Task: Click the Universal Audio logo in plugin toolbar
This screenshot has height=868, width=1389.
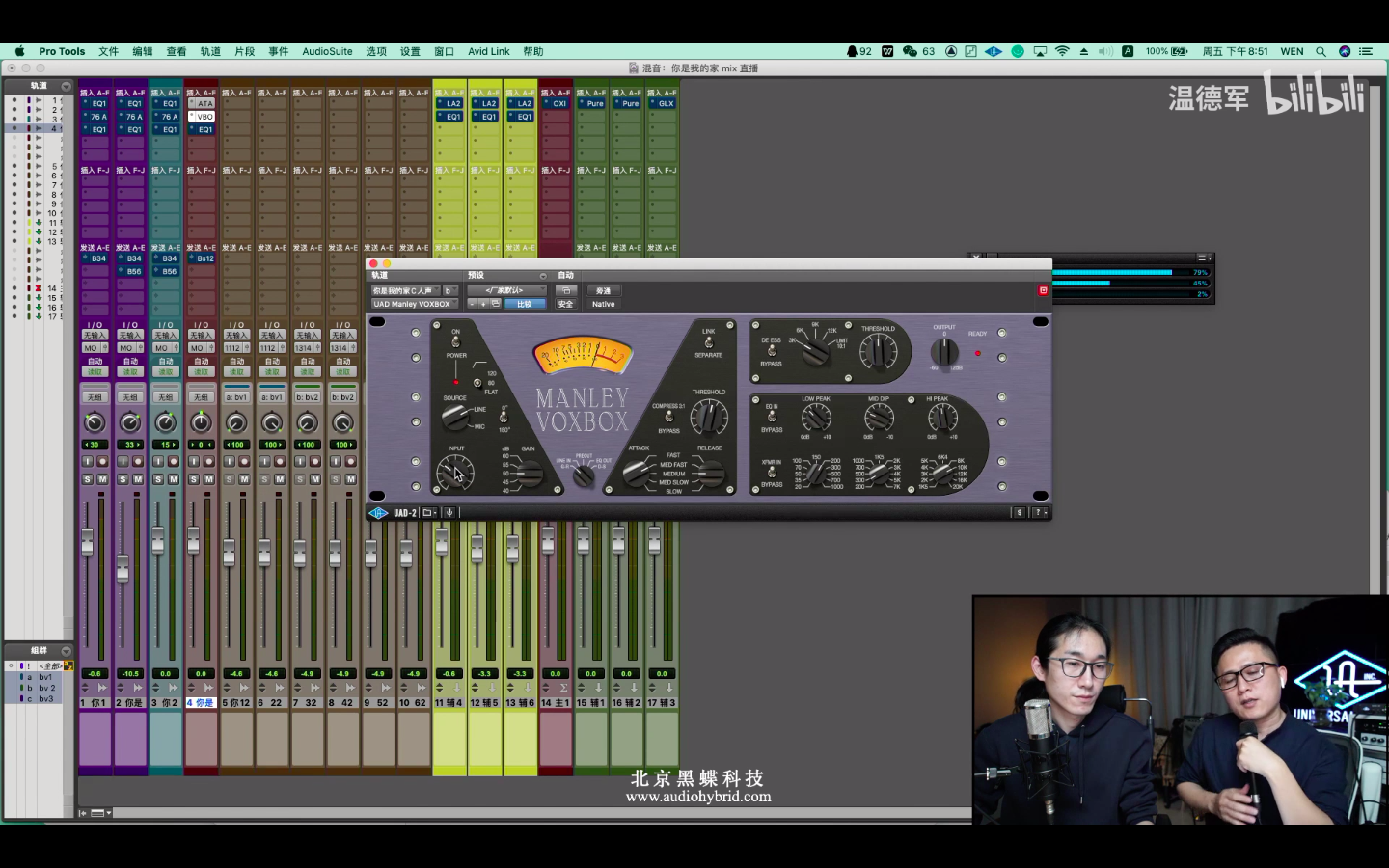Action: [378, 513]
